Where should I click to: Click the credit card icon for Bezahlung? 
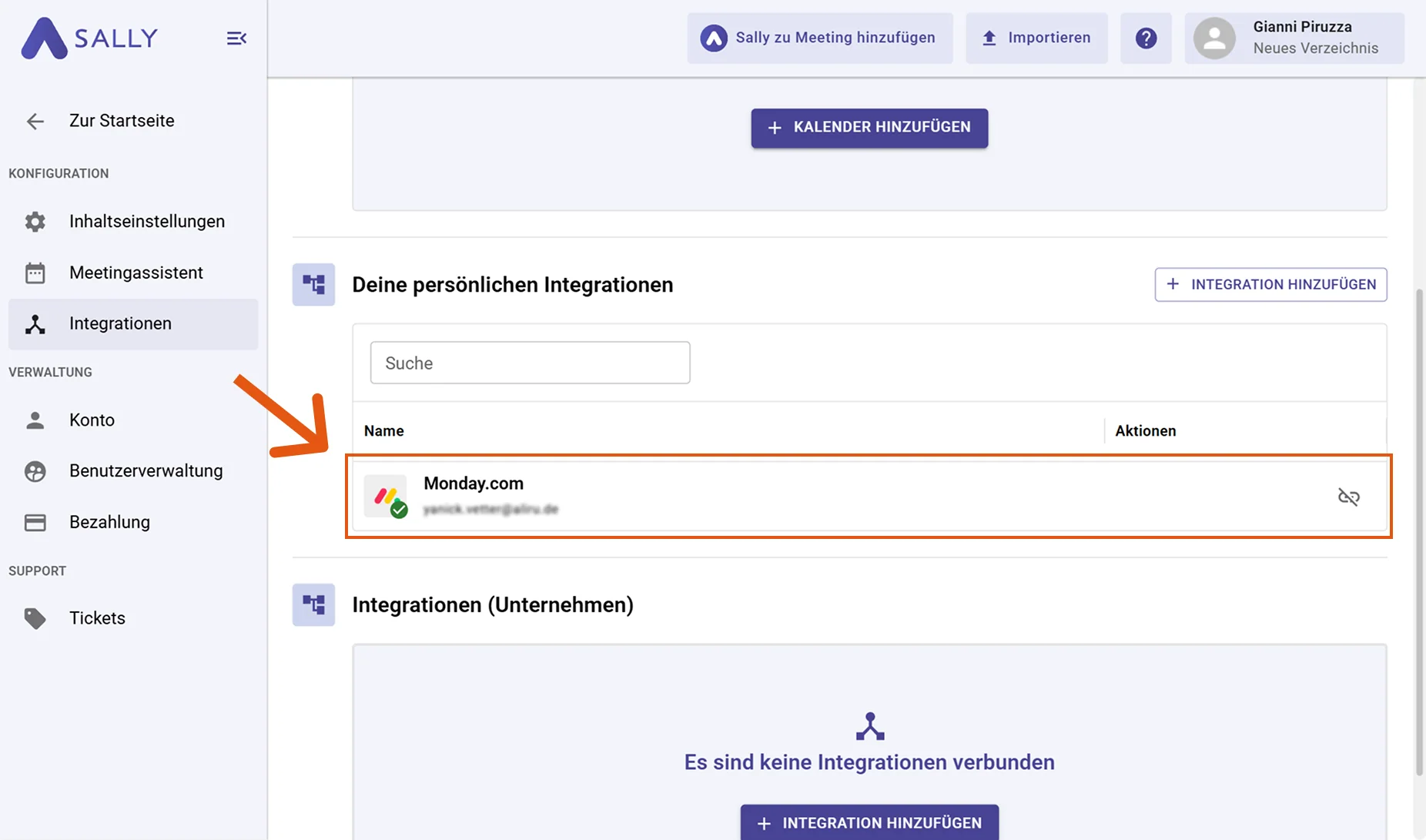tap(35, 523)
